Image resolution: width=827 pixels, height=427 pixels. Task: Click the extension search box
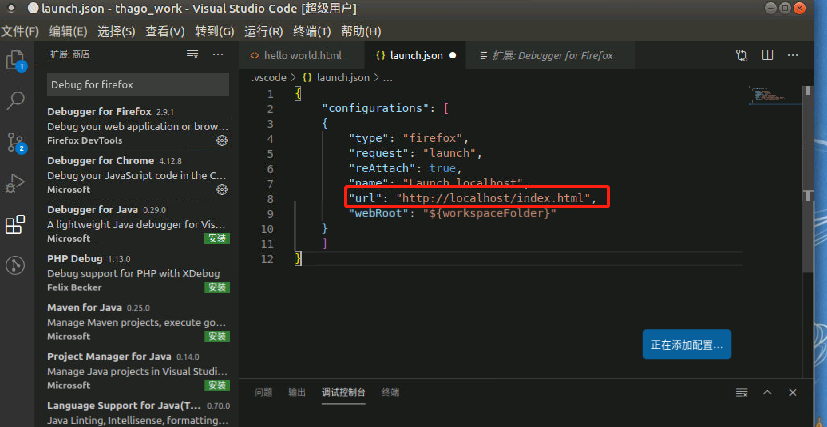(138, 84)
